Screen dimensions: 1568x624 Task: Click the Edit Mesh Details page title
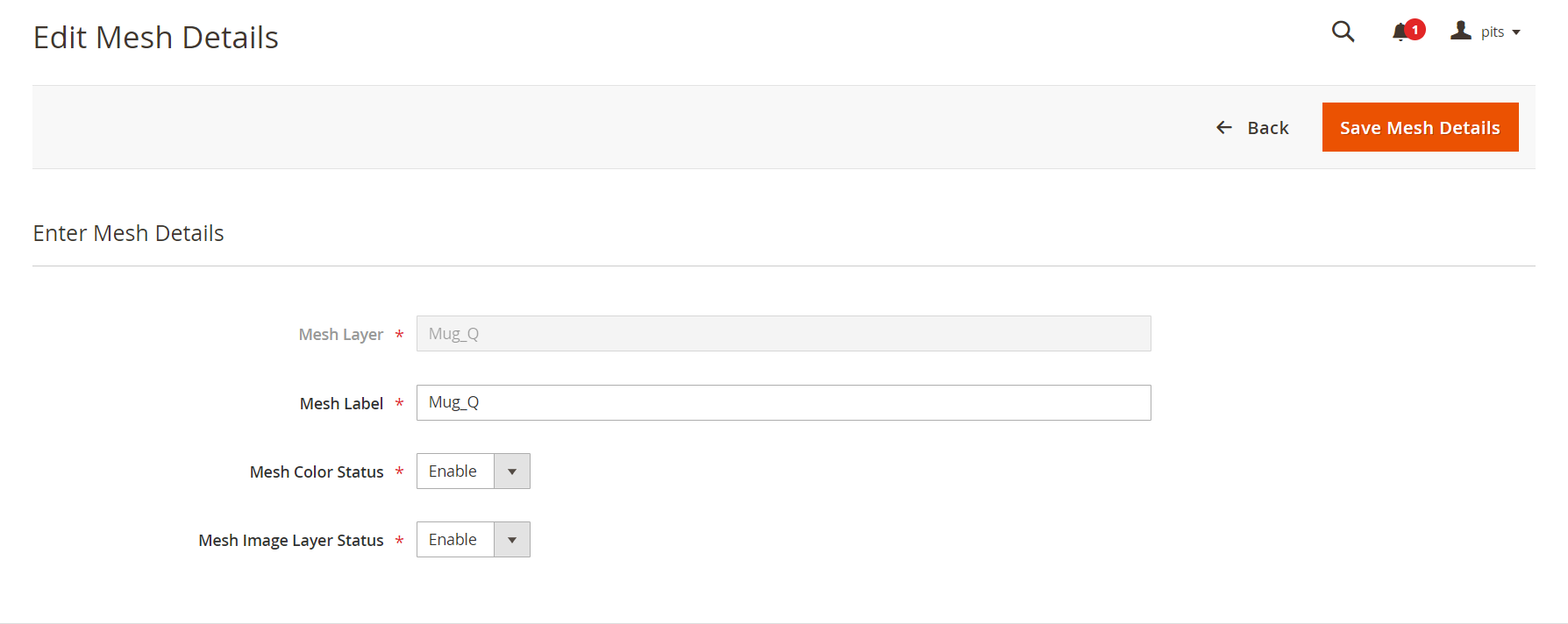point(155,38)
